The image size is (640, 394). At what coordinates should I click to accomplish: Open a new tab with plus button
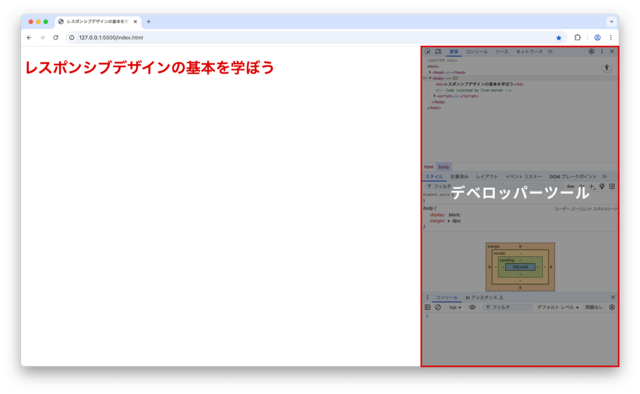(x=149, y=22)
